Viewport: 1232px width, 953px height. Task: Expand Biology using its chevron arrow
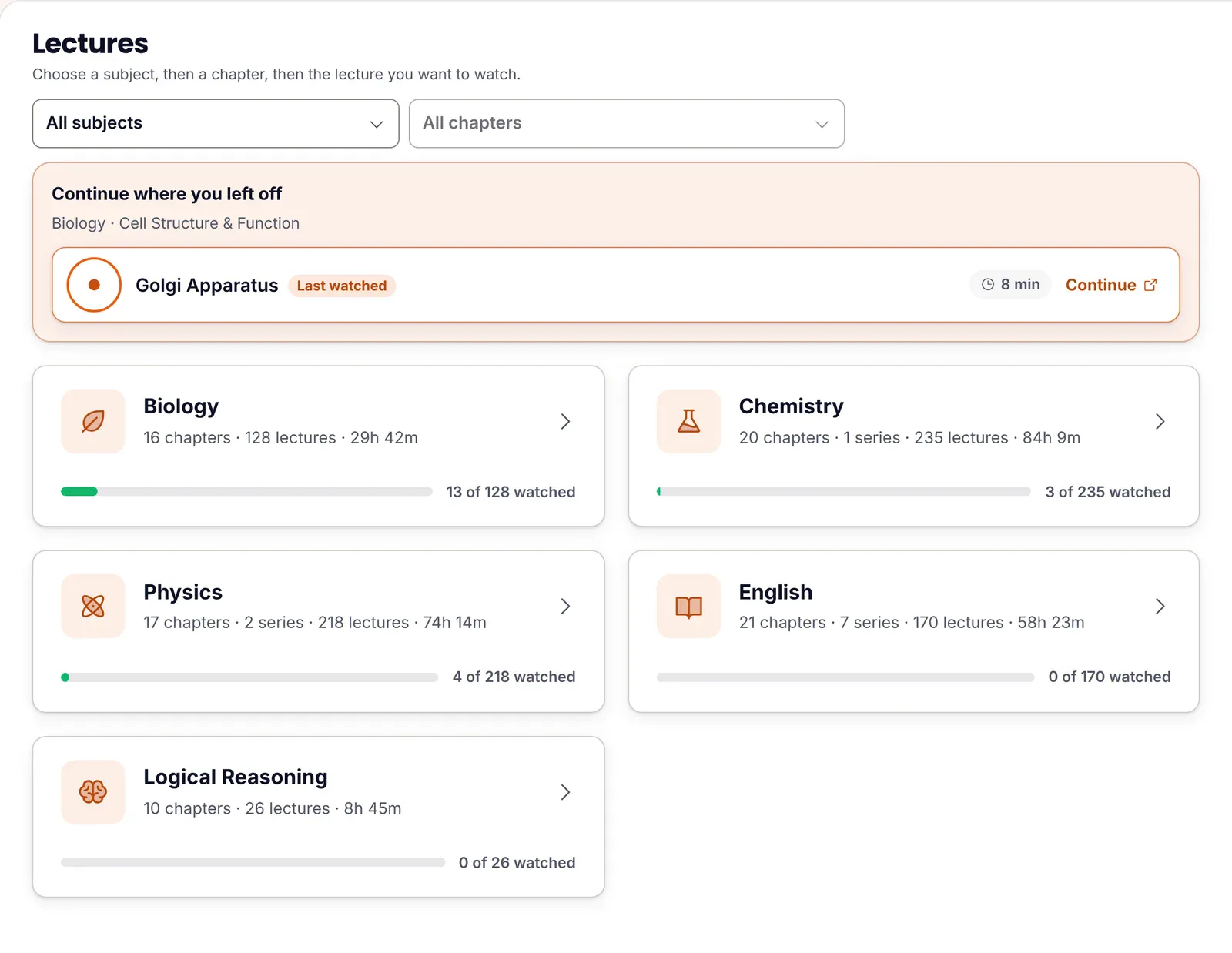[565, 421]
